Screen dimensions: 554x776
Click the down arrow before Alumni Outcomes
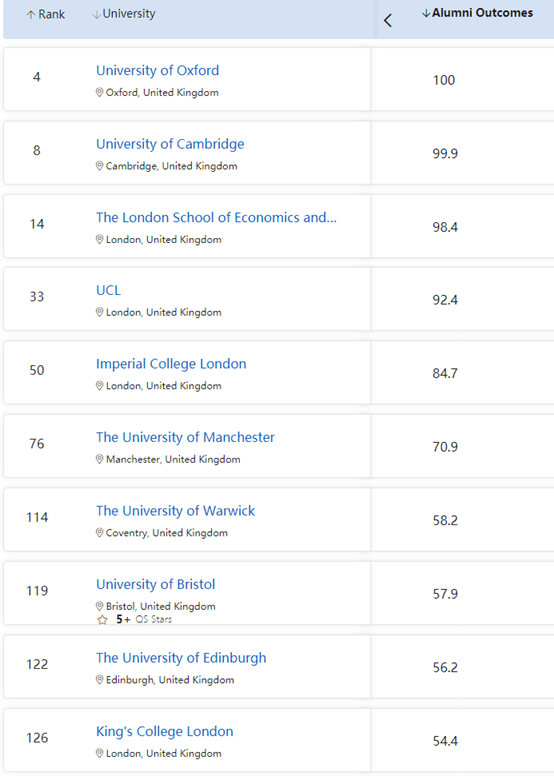tap(426, 13)
